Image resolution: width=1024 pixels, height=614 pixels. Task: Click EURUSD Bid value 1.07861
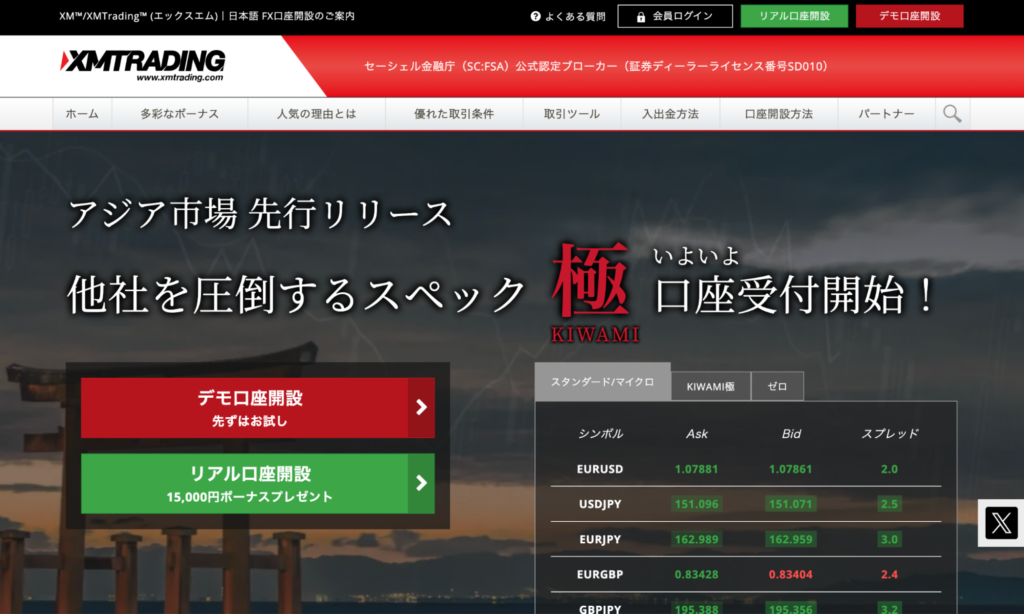790,469
